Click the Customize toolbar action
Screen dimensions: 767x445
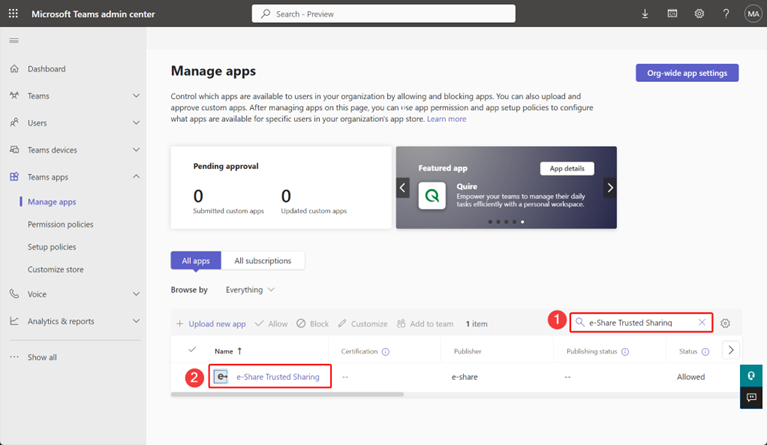pos(362,324)
